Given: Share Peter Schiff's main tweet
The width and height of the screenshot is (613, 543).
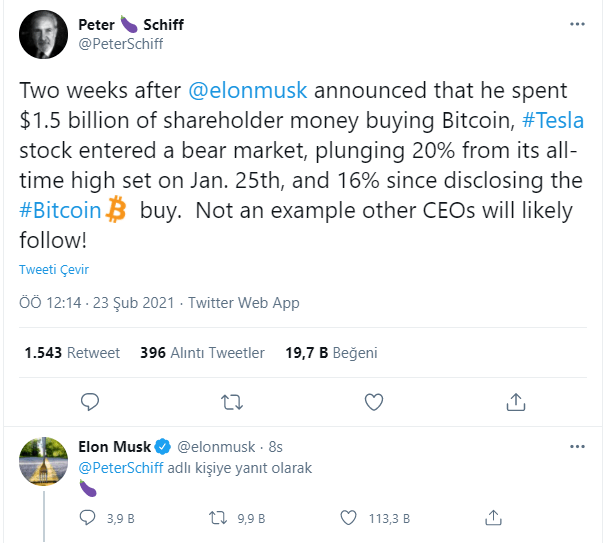Looking at the screenshot, I should [x=516, y=402].
